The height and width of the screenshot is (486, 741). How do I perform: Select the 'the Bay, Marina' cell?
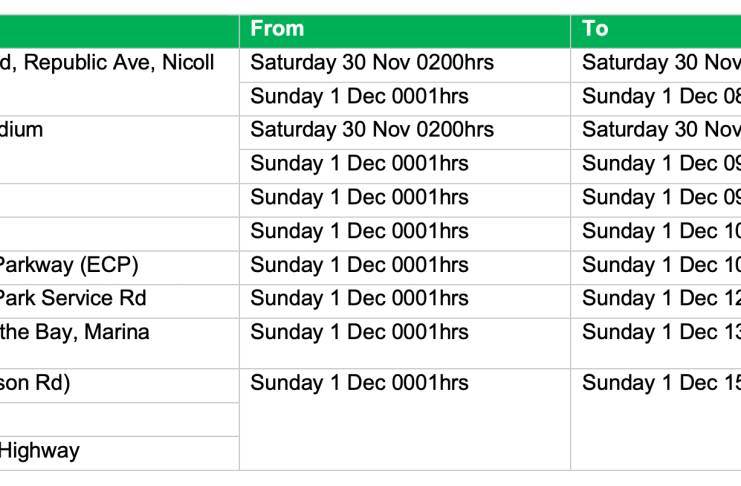pyautogui.click(x=74, y=332)
